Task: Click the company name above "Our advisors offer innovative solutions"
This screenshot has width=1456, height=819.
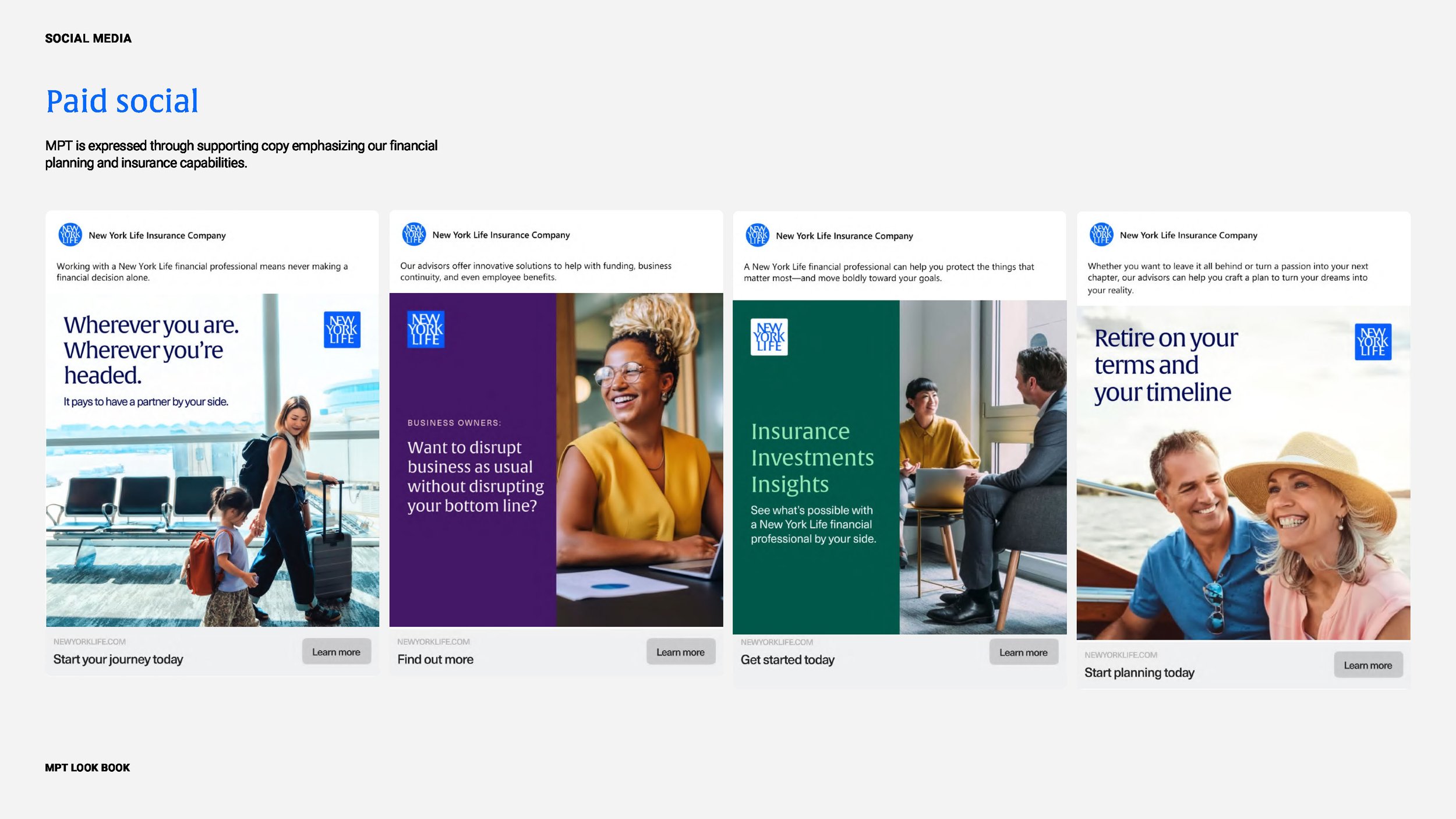Action: [501, 235]
